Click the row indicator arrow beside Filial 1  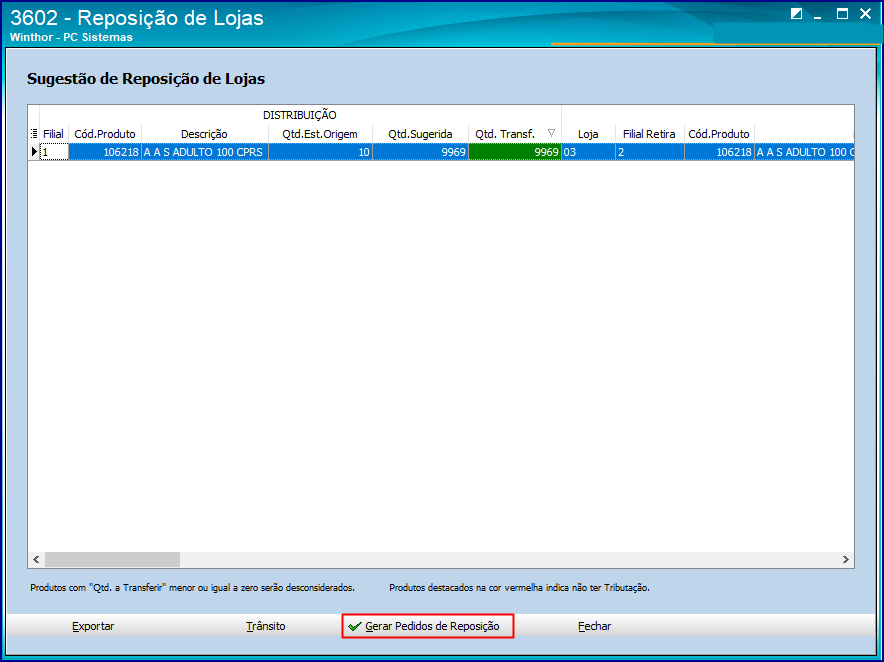coord(34,152)
